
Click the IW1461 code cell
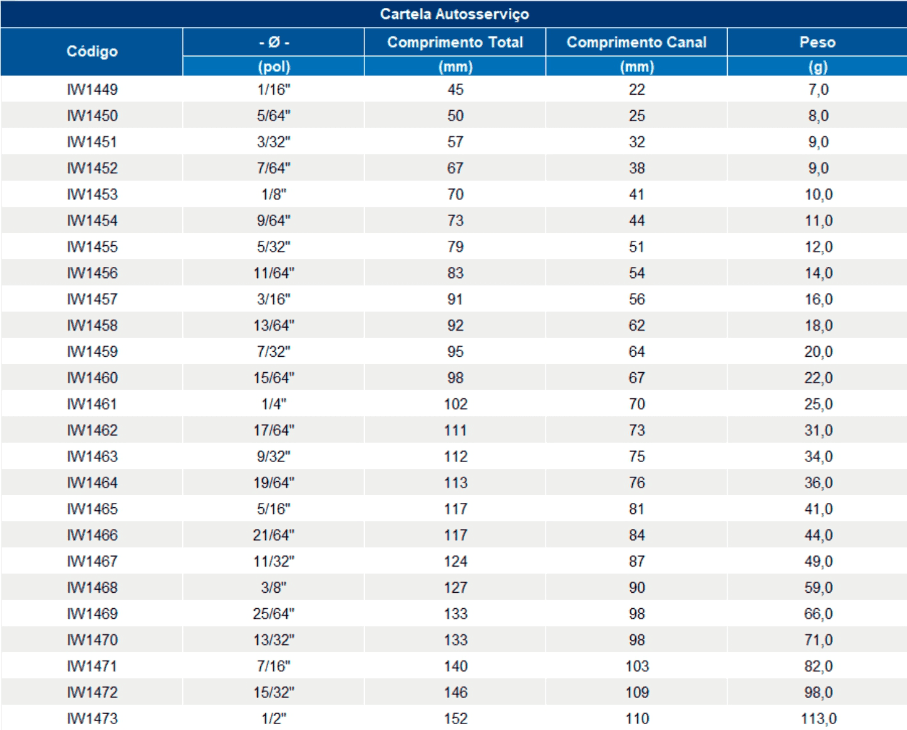point(92,404)
